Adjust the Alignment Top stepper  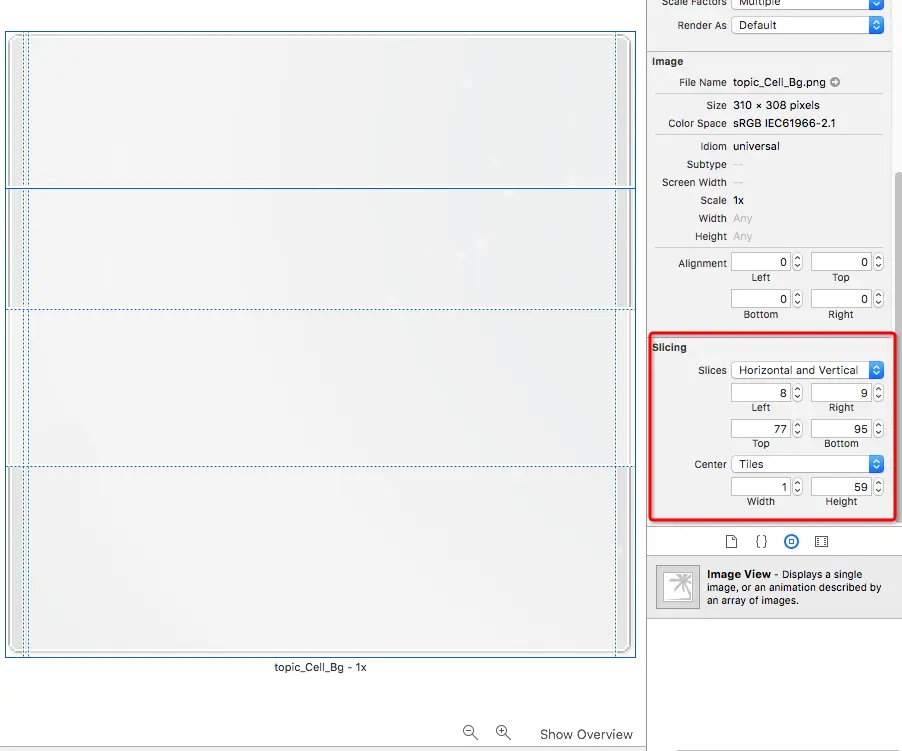[x=878, y=262]
